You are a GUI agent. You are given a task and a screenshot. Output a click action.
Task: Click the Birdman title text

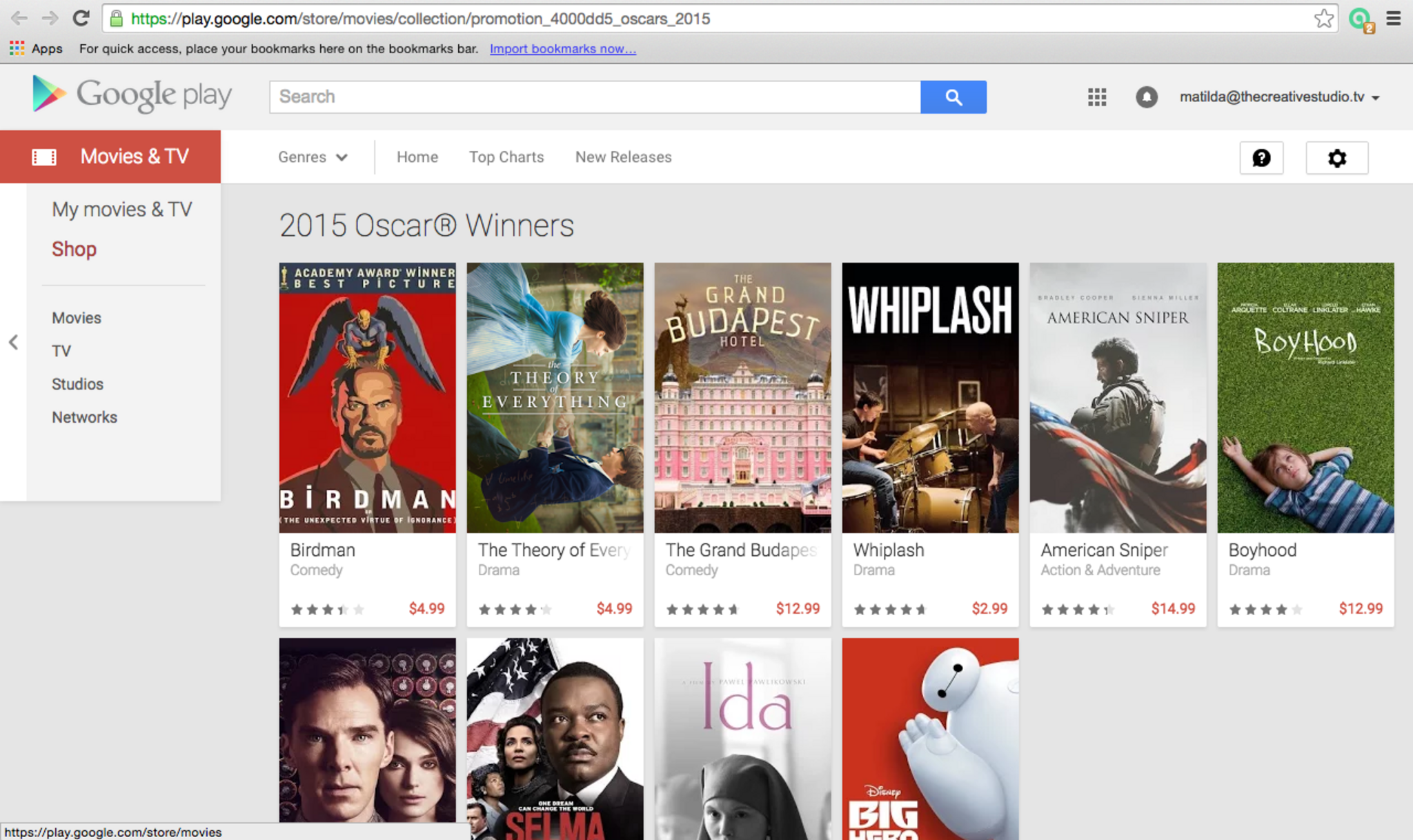[x=322, y=550]
